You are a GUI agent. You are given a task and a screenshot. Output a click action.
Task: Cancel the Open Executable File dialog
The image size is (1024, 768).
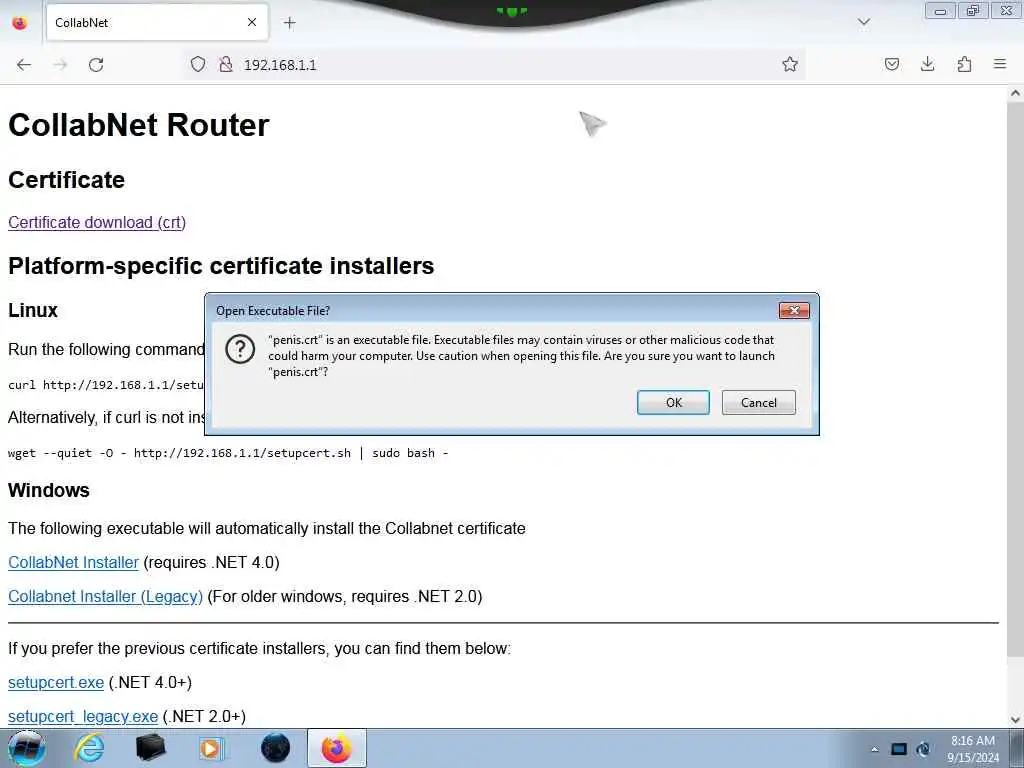(759, 402)
